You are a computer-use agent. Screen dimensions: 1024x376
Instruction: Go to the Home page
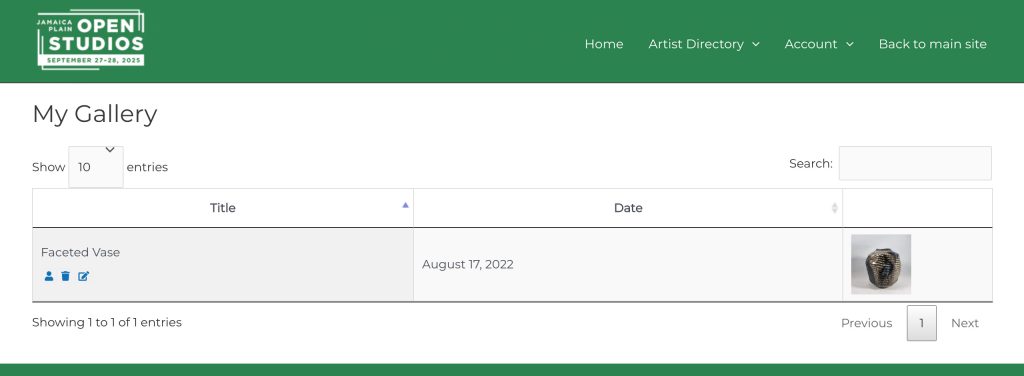pyautogui.click(x=603, y=44)
